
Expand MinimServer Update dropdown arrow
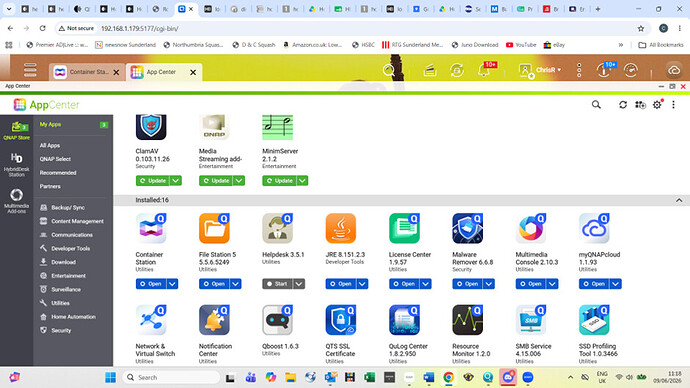click(302, 180)
